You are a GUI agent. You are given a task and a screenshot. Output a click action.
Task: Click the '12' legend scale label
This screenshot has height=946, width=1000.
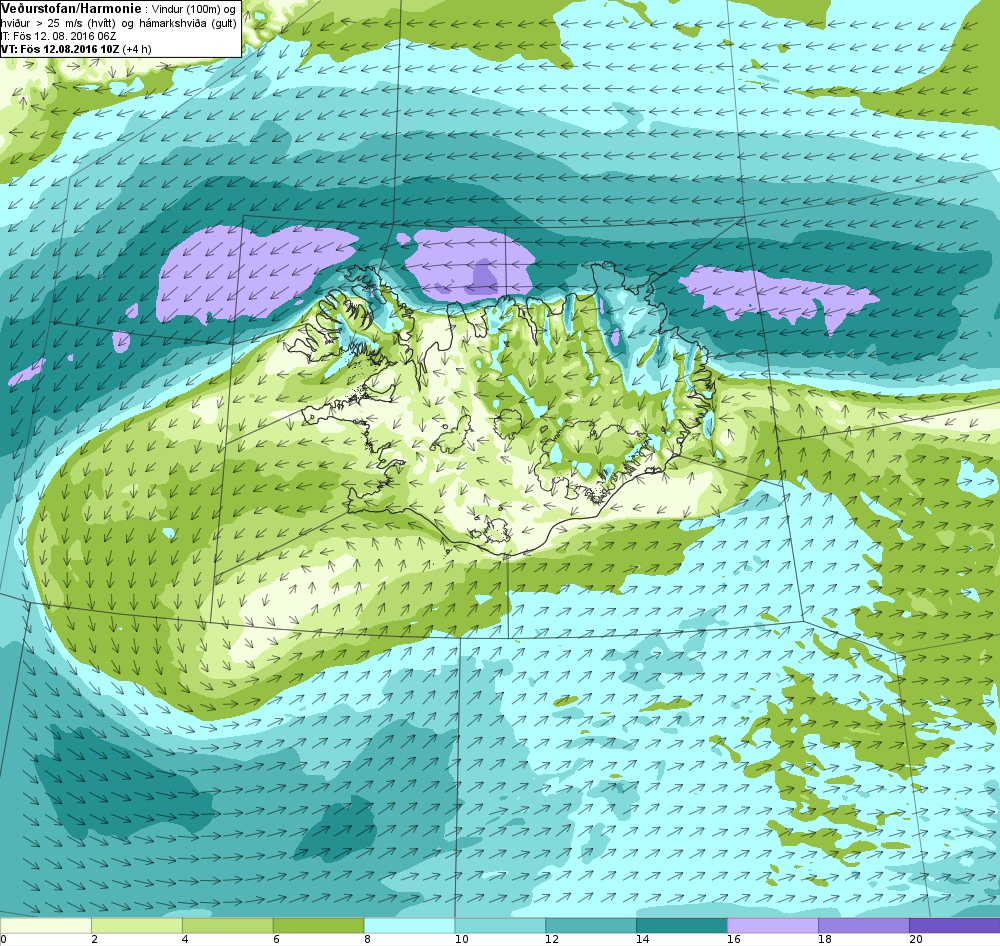pyautogui.click(x=552, y=938)
